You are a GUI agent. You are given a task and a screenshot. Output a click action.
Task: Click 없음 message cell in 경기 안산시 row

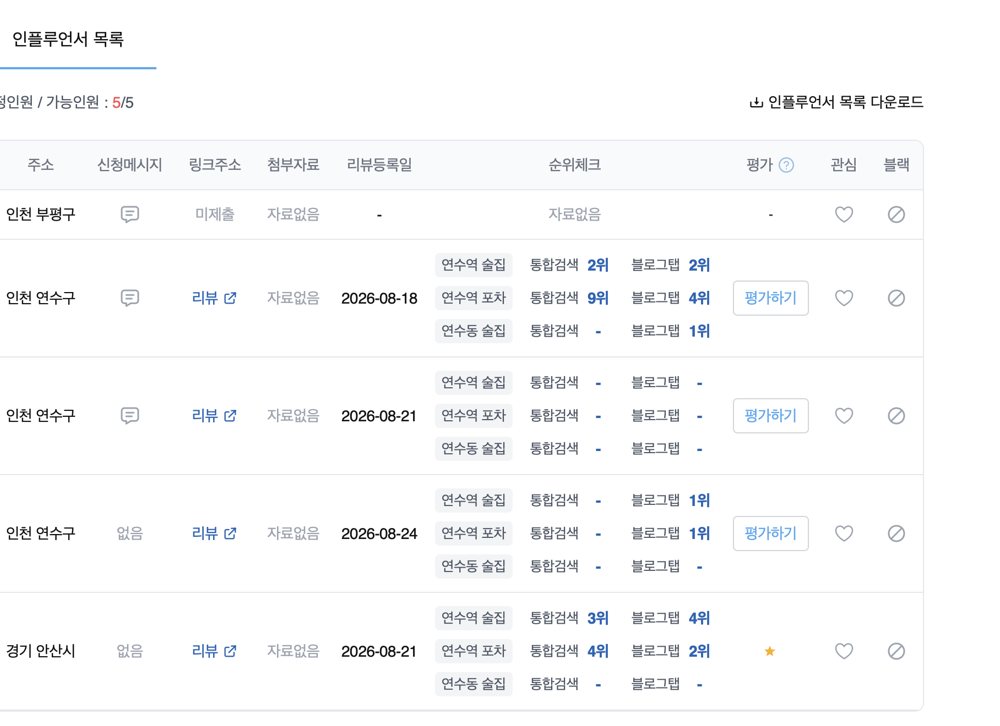coord(129,651)
